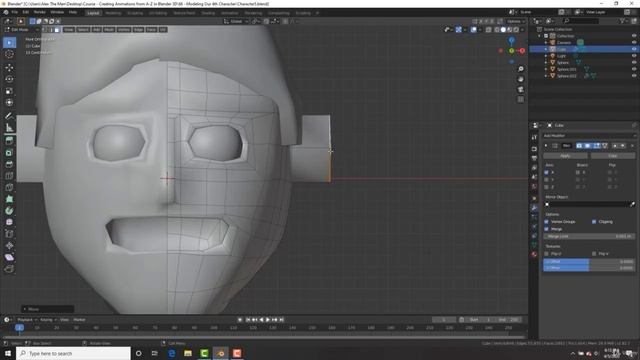Image resolution: width=640 pixels, height=360 pixels.
Task: Collapse the Mirror modifier panel arrow
Action: [546, 146]
